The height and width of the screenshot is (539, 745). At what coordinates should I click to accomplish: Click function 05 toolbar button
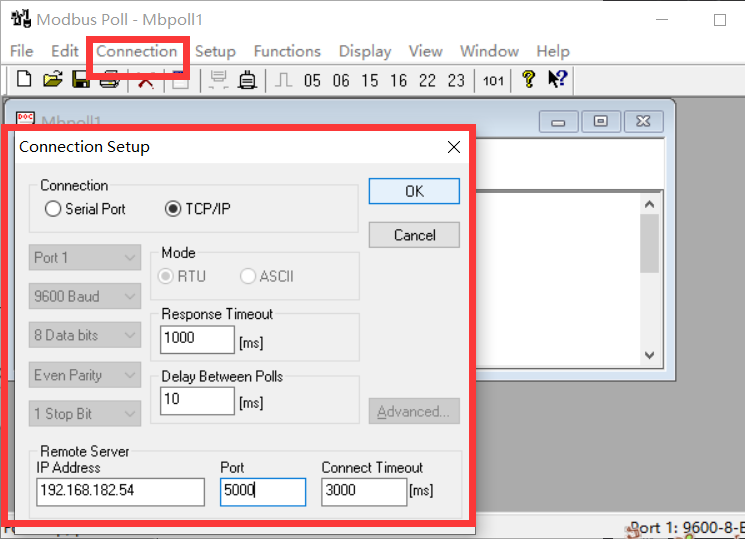[312, 80]
